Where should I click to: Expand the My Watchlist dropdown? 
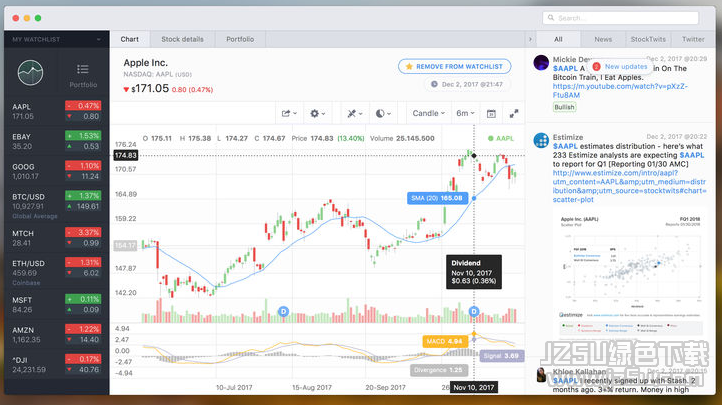click(57, 40)
